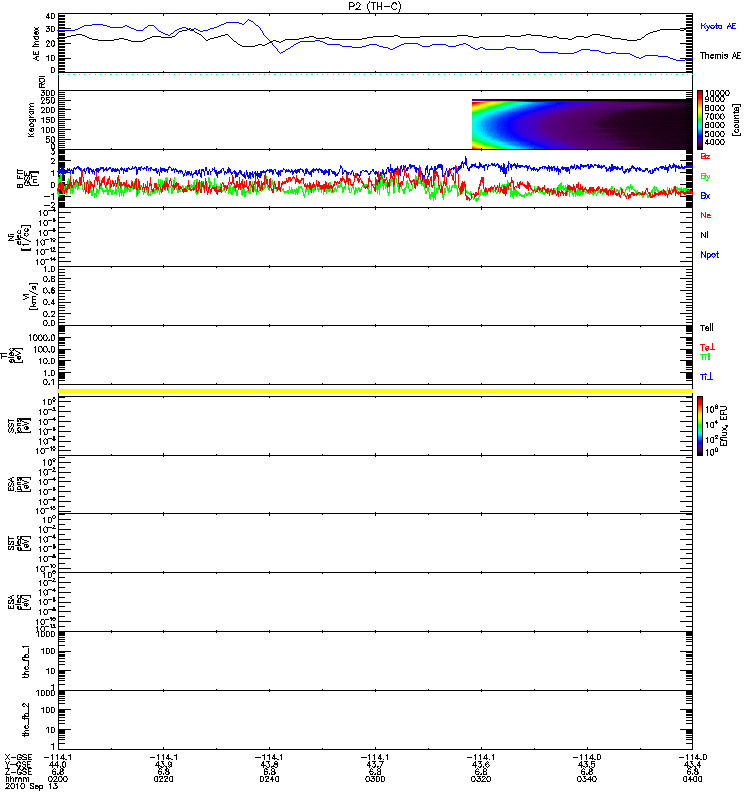Click the "hhmm" row label
This screenshot has height=800, width=750.
17,779
